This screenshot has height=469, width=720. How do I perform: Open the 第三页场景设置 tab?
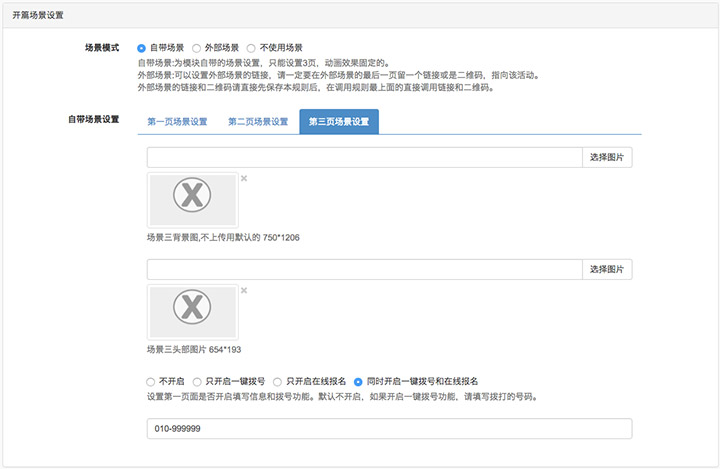[339, 122]
